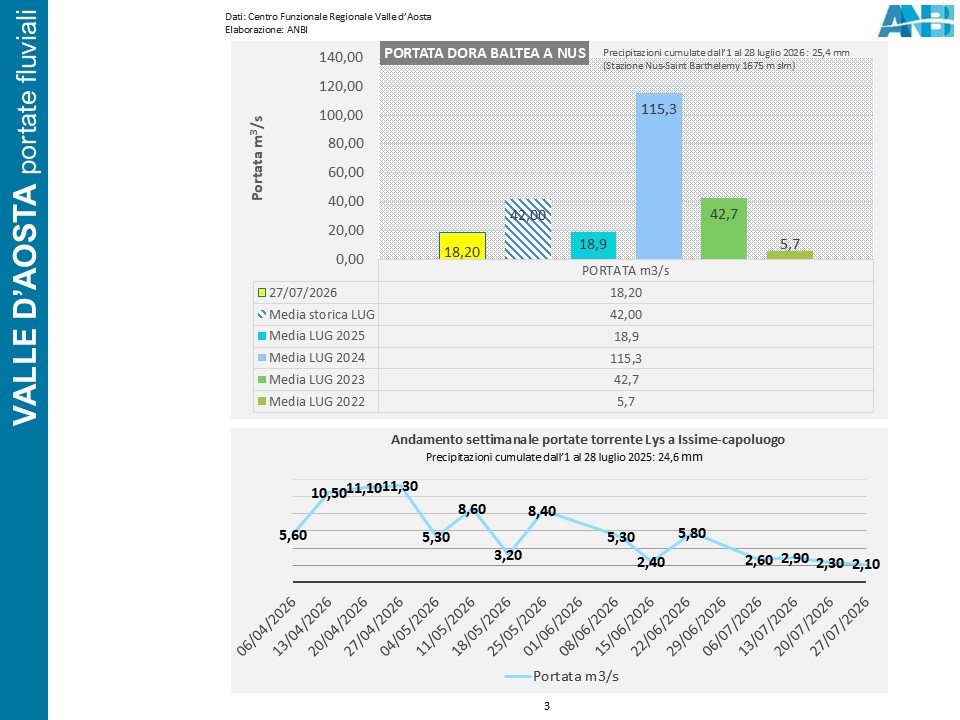Image resolution: width=960 pixels, height=720 pixels.
Task: Select the teal 18,9 bar
Action: coord(593,246)
